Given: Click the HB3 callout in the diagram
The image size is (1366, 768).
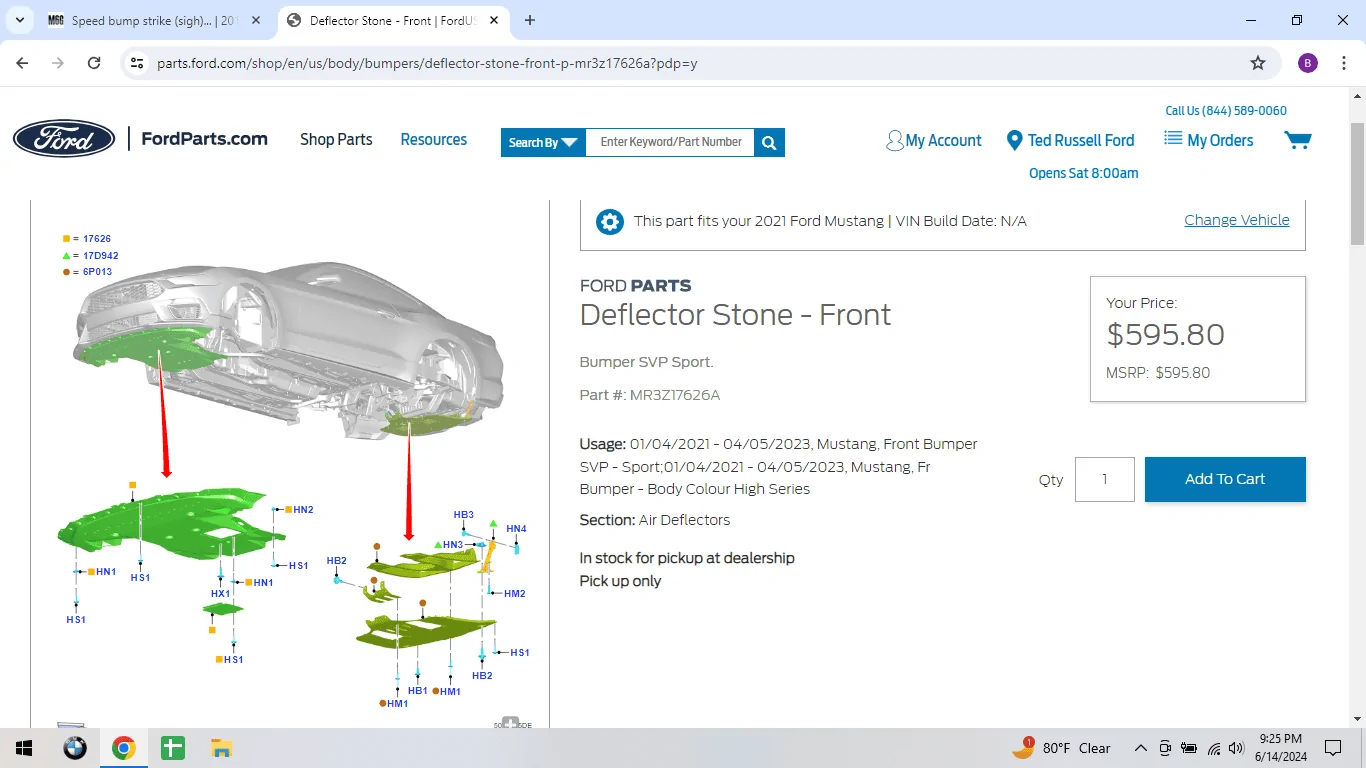Looking at the screenshot, I should pyautogui.click(x=463, y=515).
